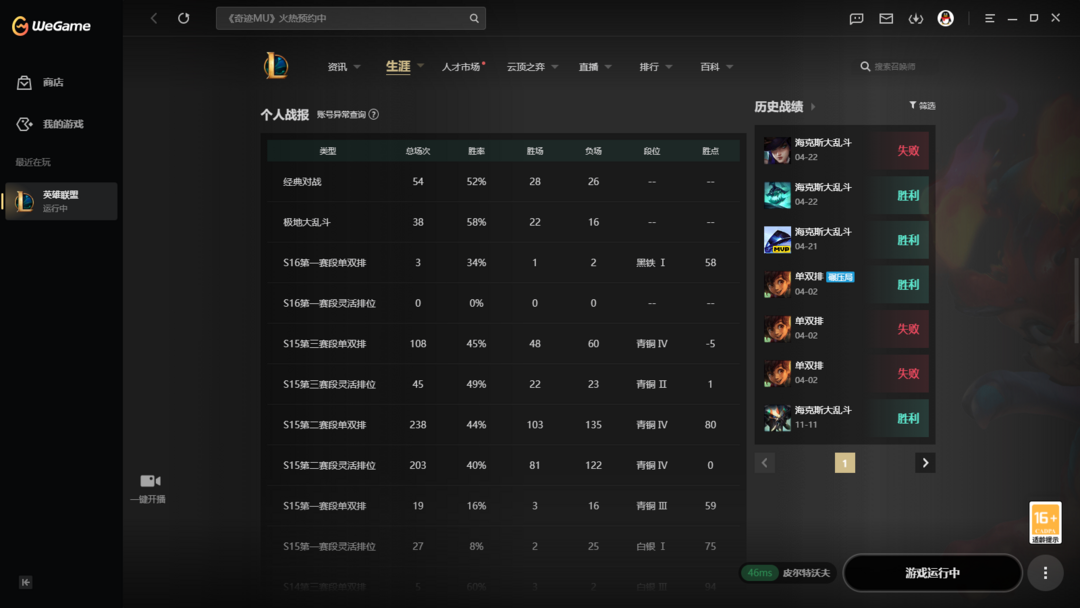Open the user avatar profile

946,19
